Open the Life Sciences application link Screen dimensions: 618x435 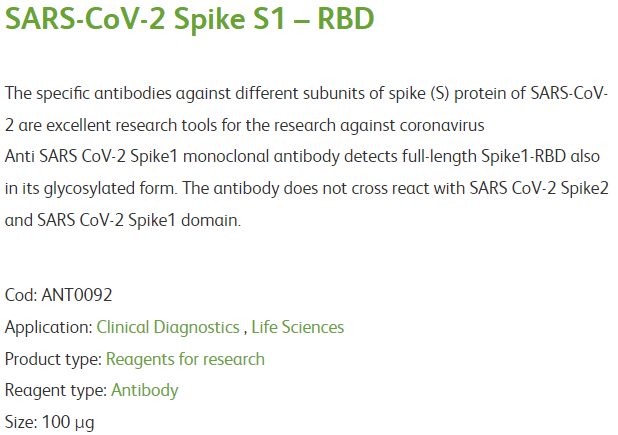click(298, 327)
